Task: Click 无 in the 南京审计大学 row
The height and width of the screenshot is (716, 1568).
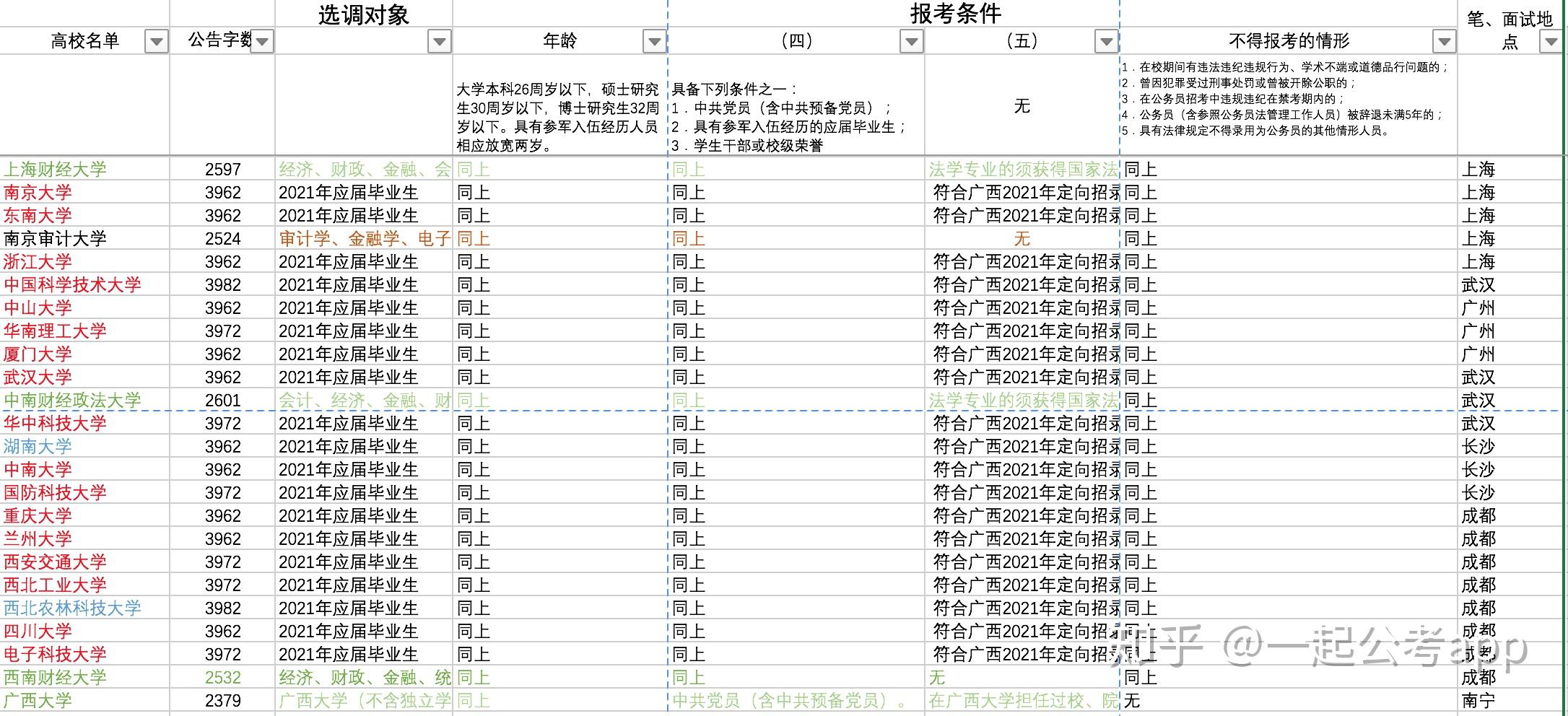Action: [x=1022, y=239]
